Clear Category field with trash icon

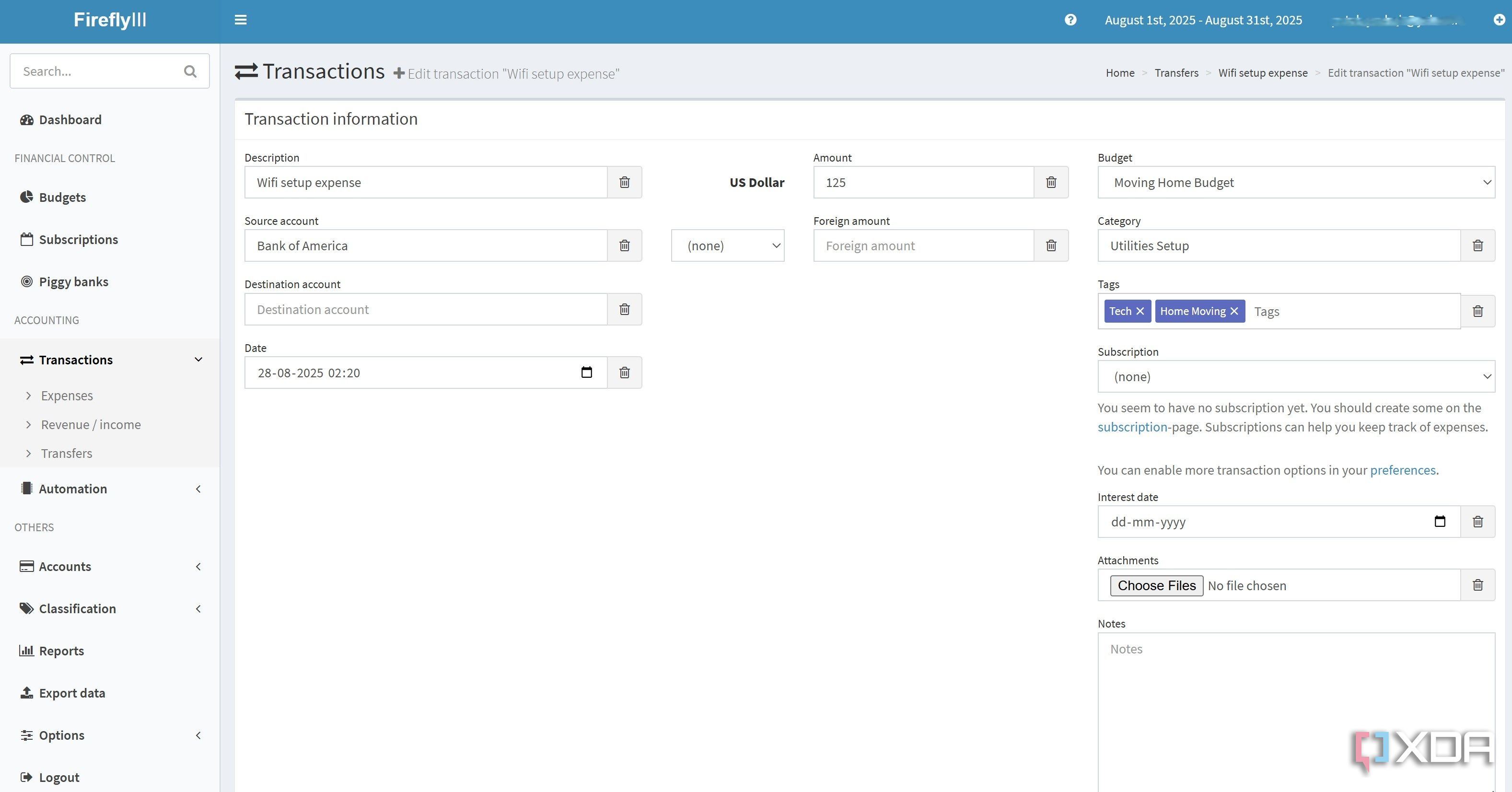point(1478,245)
